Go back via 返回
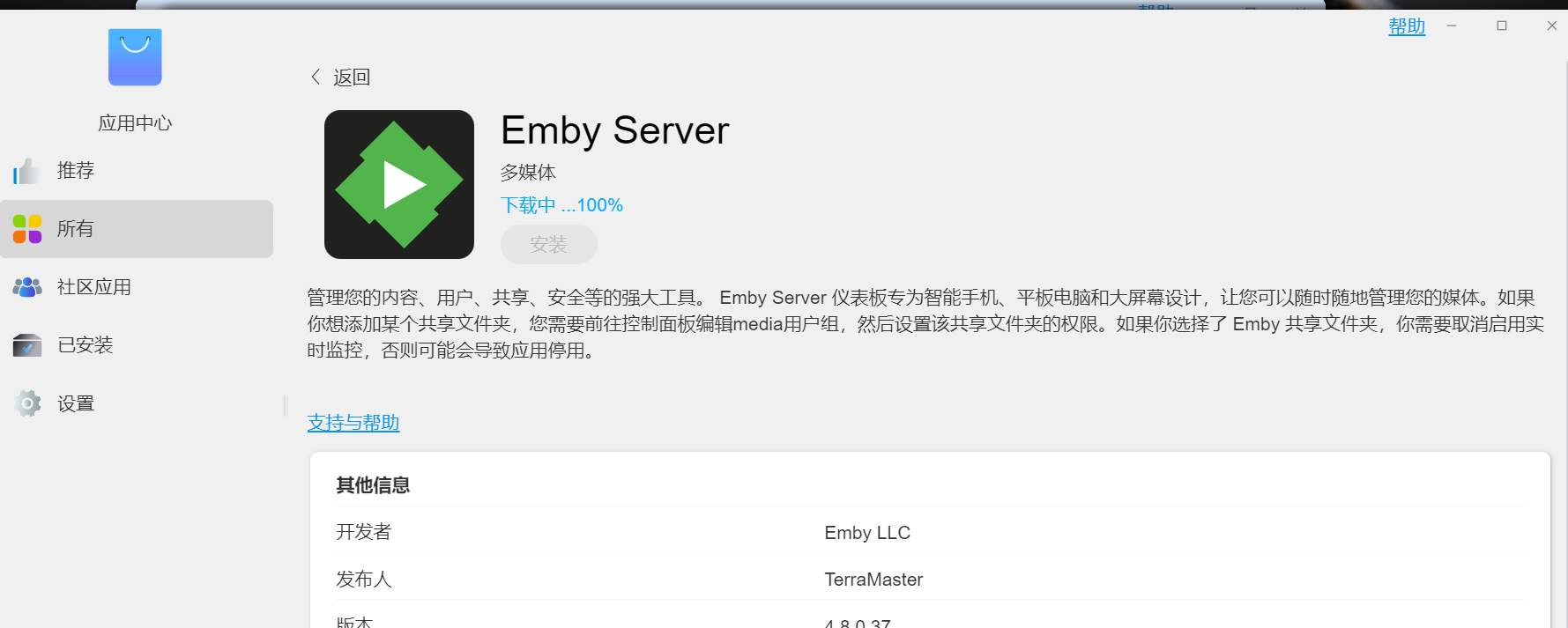The width and height of the screenshot is (1568, 628). [352, 78]
